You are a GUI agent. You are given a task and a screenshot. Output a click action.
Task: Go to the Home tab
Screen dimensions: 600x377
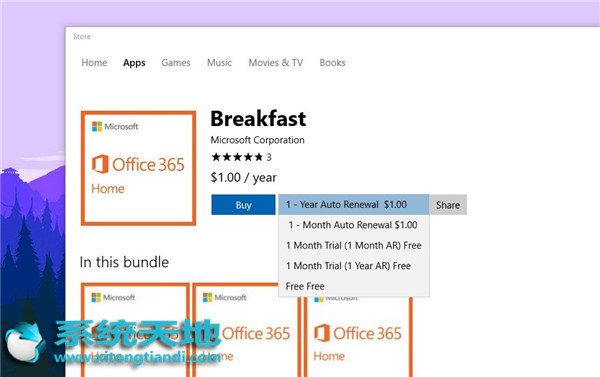coord(94,63)
